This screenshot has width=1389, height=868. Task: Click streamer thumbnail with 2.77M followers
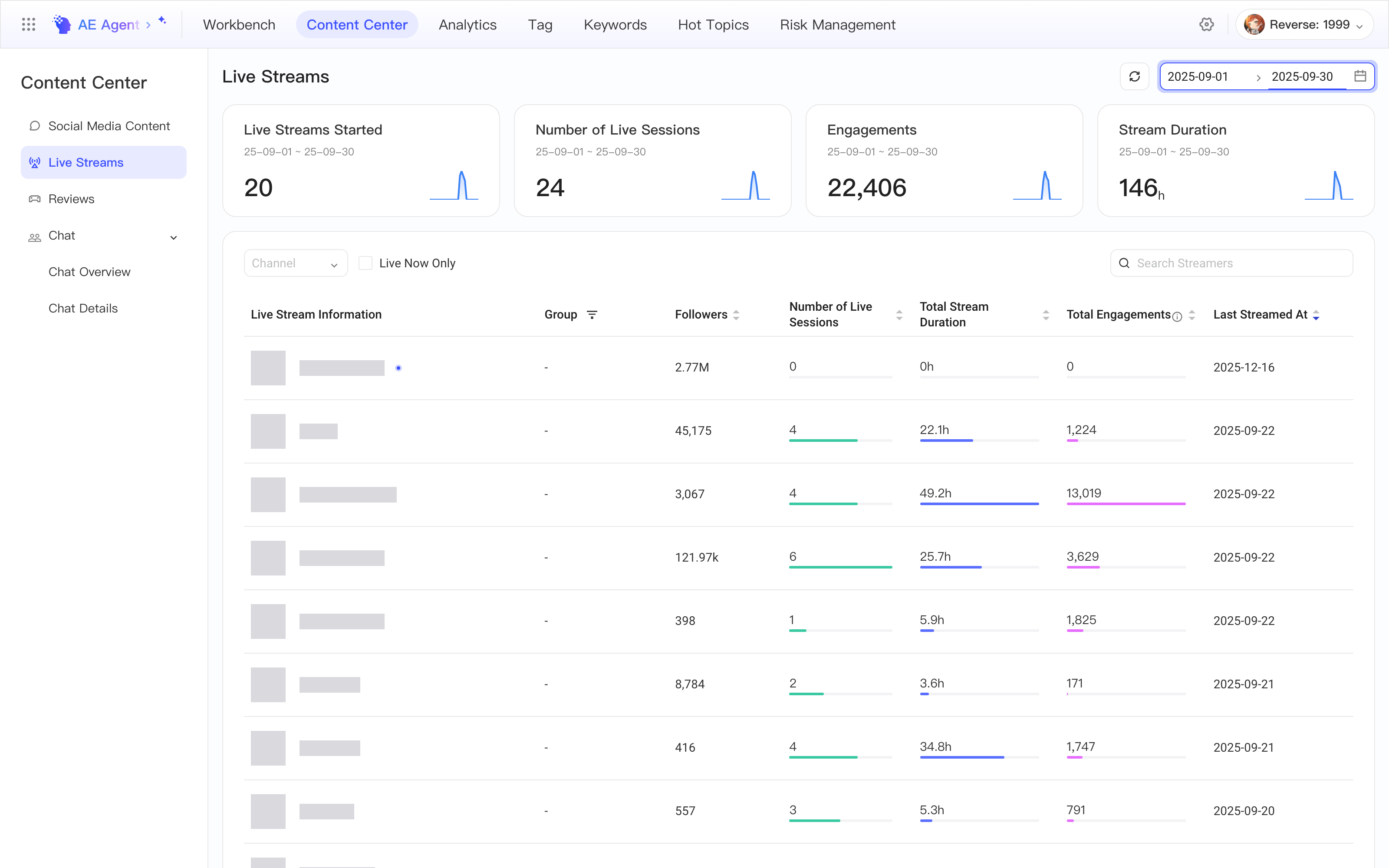tap(268, 368)
